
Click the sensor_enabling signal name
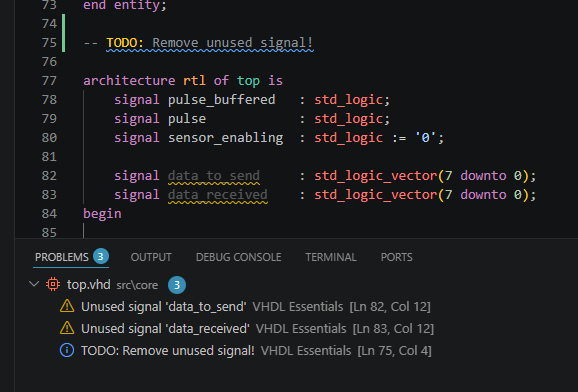pos(226,138)
